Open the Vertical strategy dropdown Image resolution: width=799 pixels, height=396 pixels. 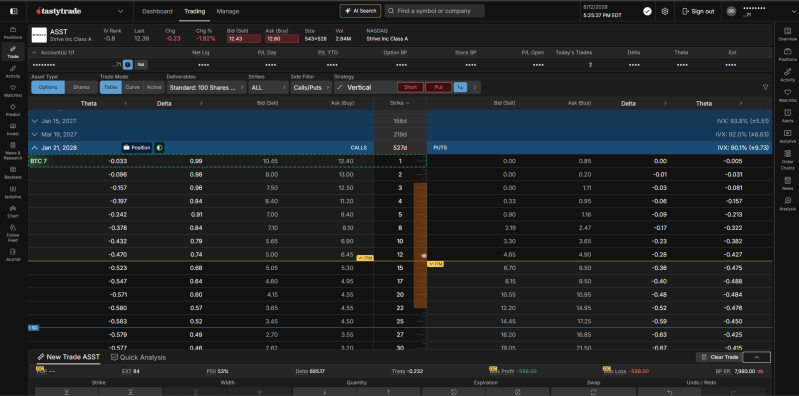(x=364, y=87)
